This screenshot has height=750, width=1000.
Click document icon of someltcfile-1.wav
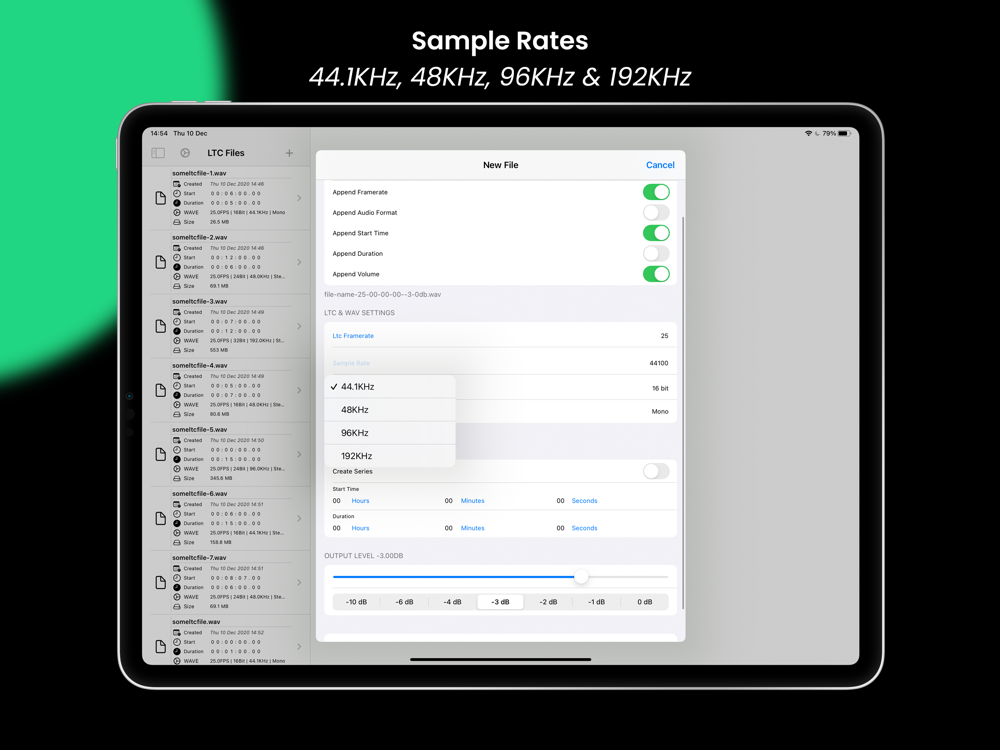[161, 198]
